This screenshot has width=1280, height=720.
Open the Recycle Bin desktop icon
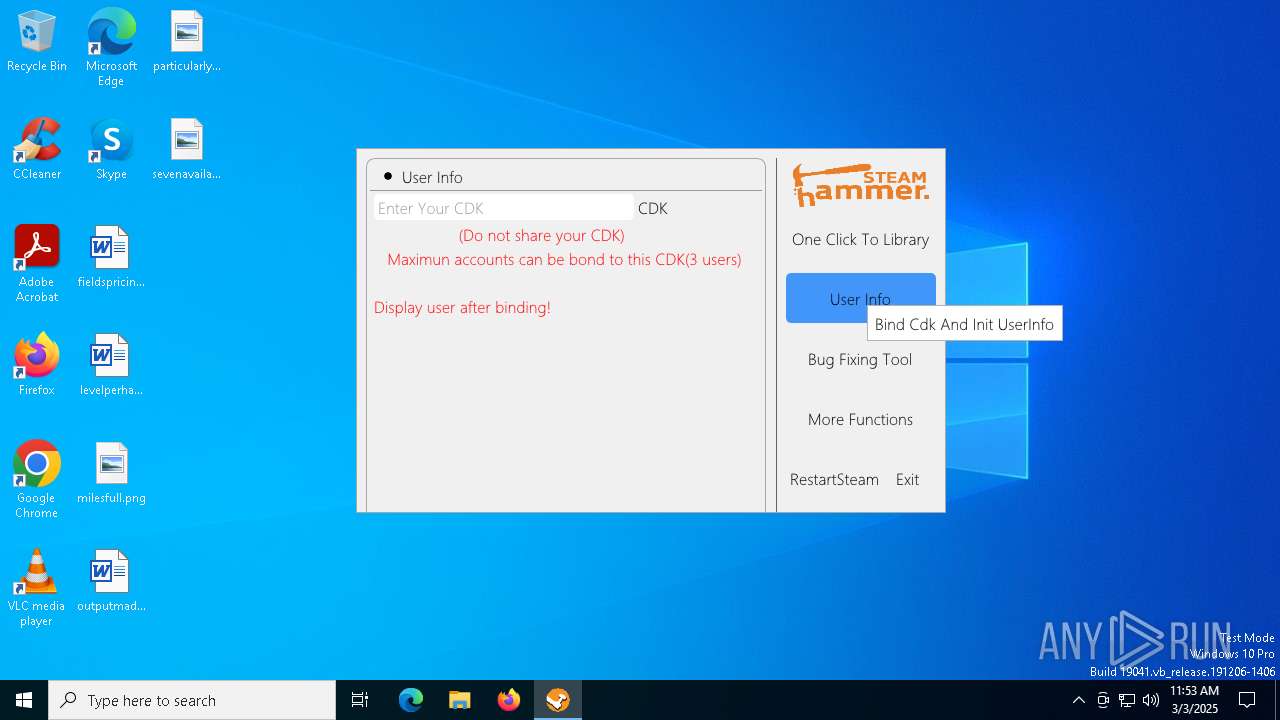37,42
